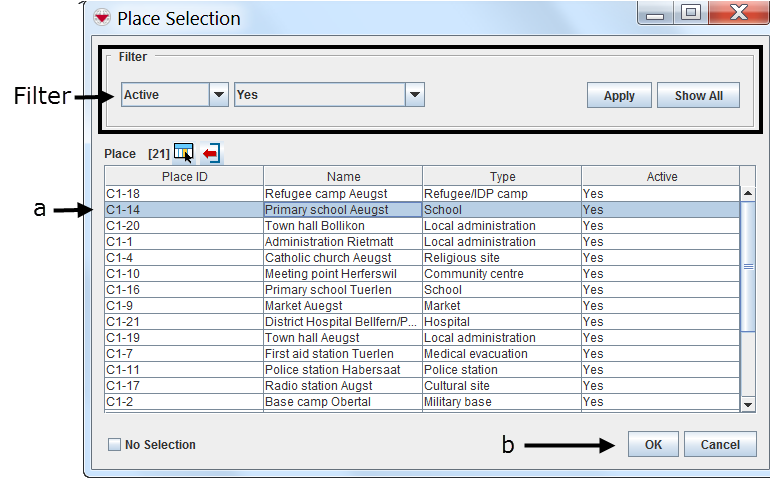Select the District Hospital Bellfern row
Image resolution: width=770 pixels, height=480 pixels.
341,321
